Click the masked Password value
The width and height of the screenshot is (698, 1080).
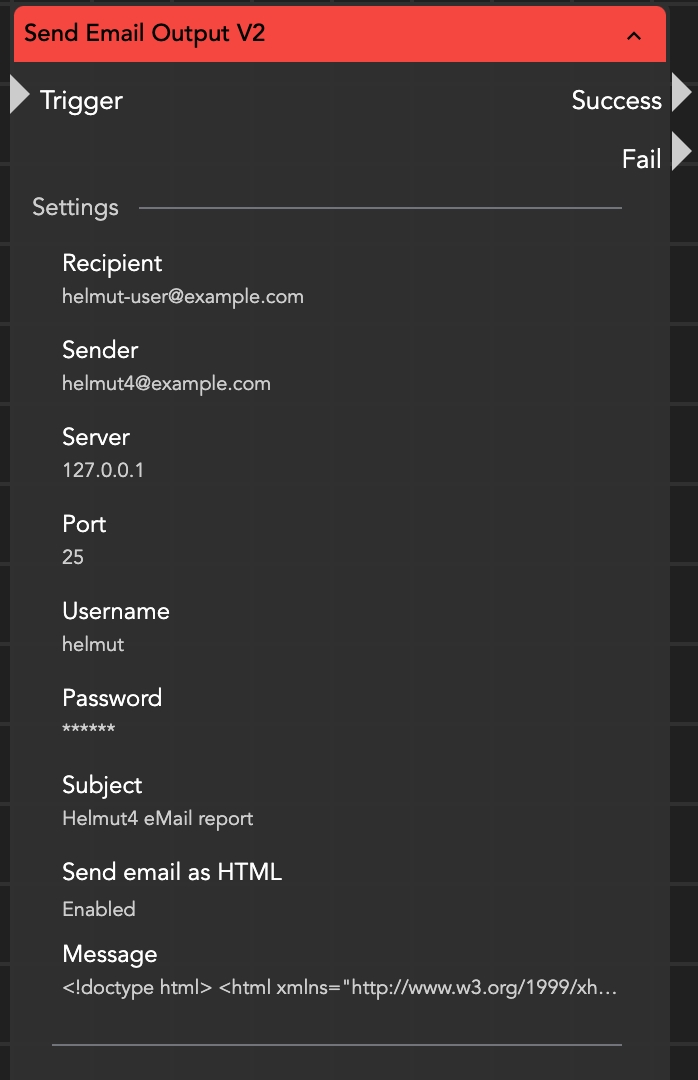[88, 730]
